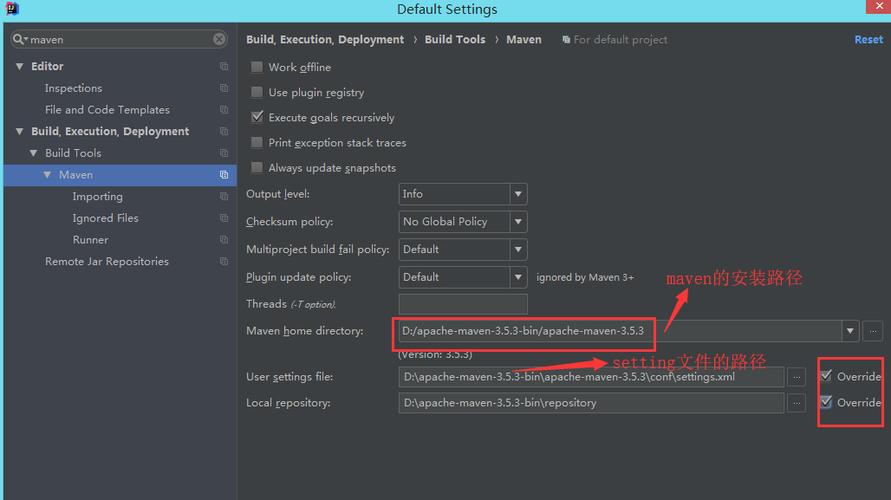
Task: Click the settings search box
Action: click(x=119, y=39)
